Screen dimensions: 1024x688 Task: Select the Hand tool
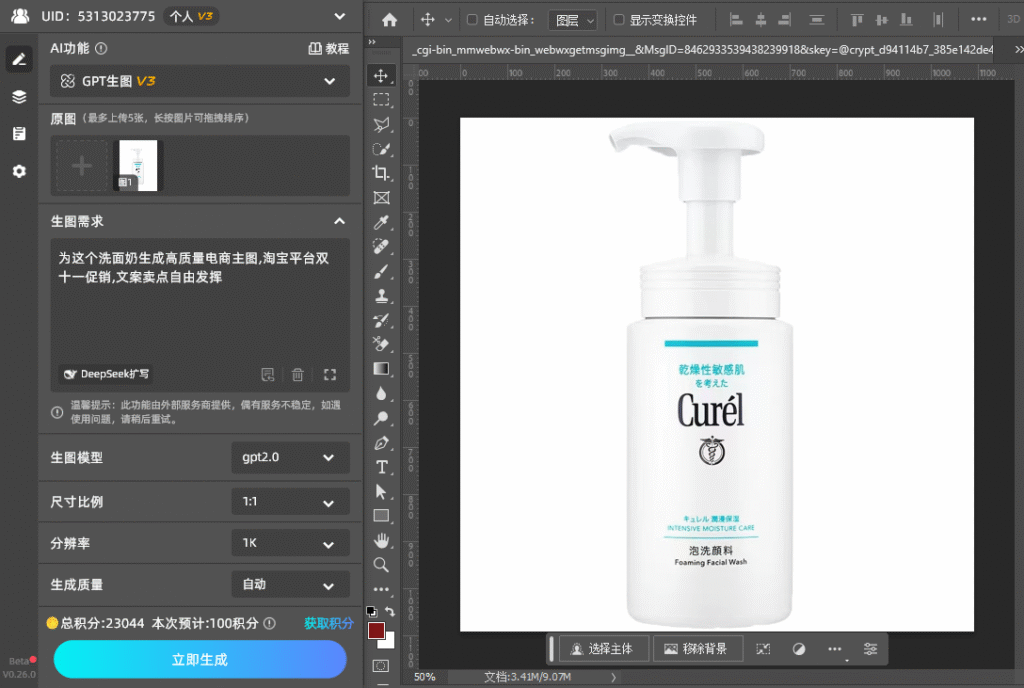[381, 540]
